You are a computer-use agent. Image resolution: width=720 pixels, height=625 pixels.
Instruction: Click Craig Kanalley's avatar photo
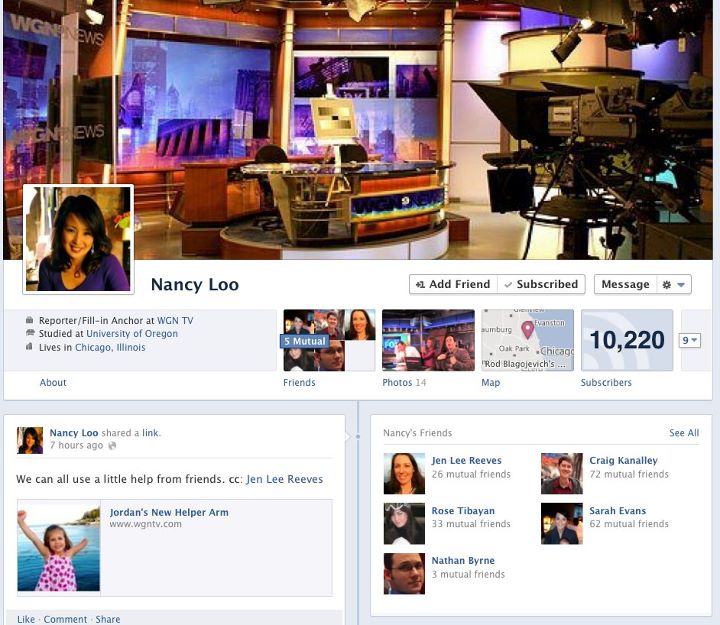point(561,473)
